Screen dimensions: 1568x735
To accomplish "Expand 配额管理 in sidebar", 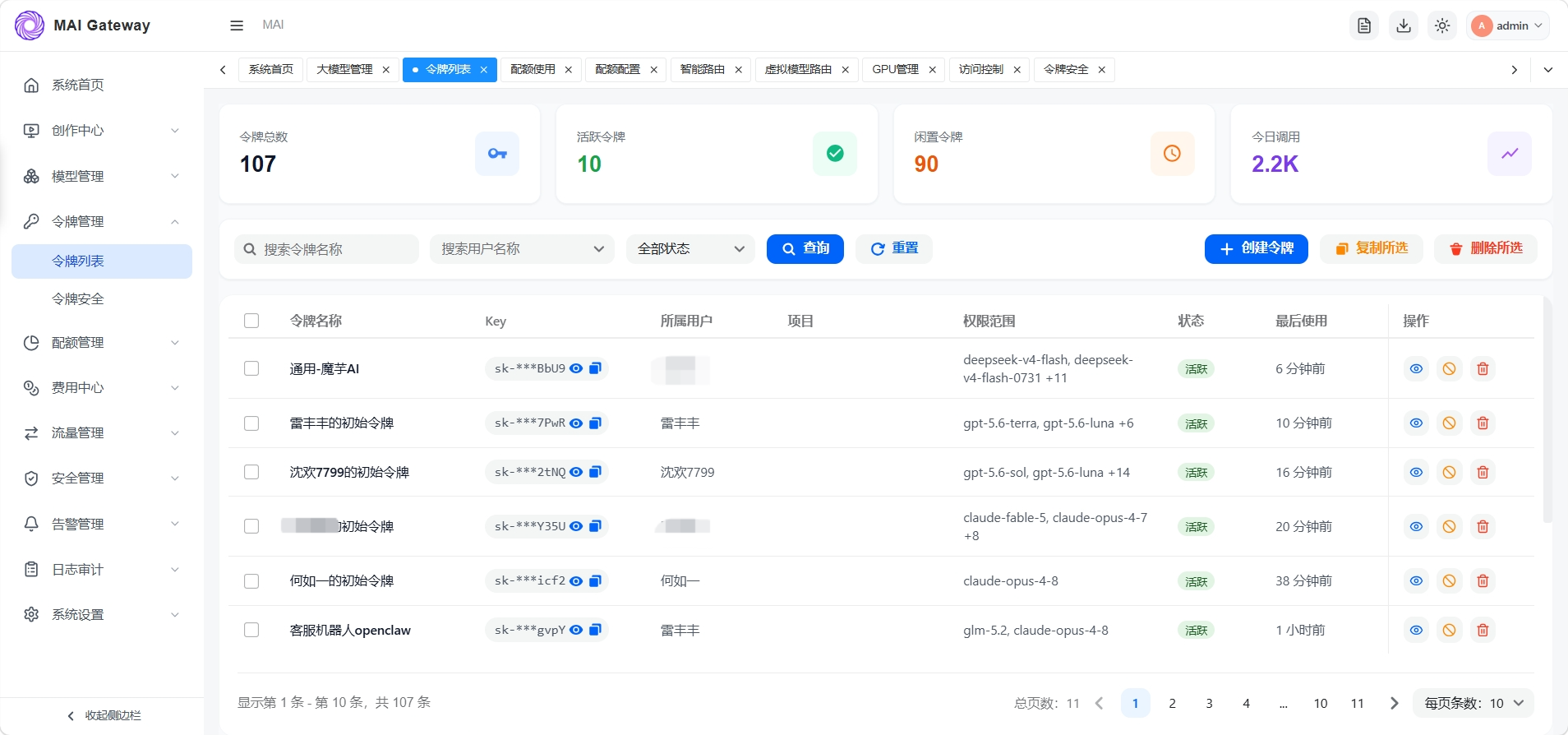I will 102,343.
